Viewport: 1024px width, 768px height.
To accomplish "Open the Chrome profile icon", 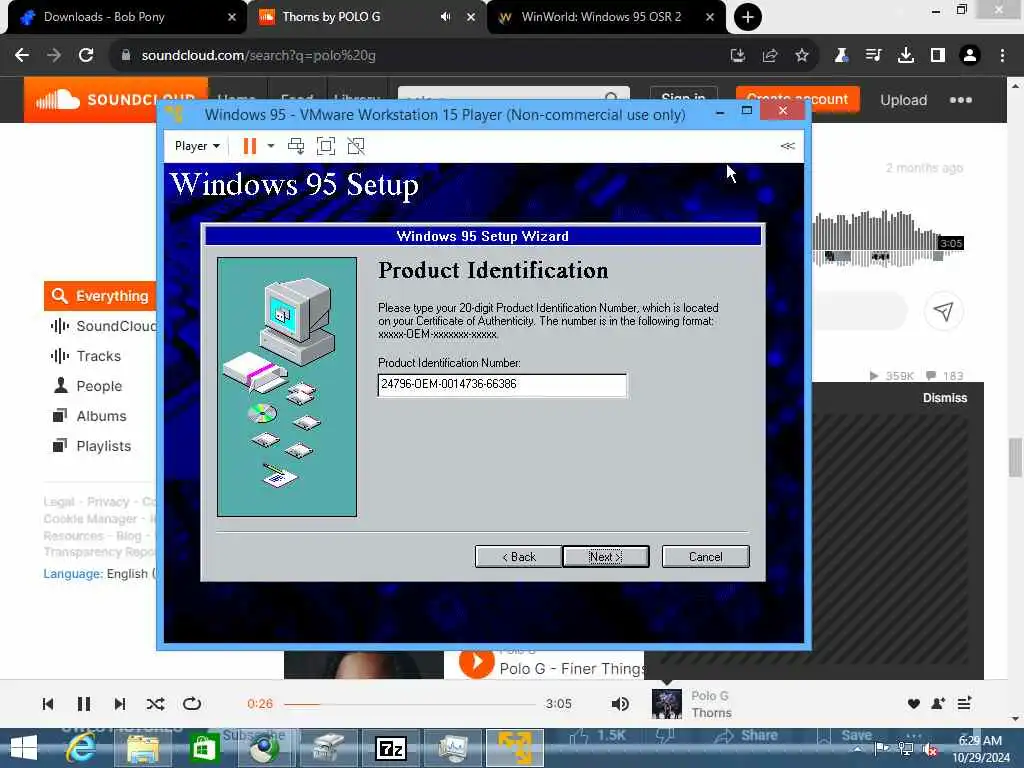I will coord(970,56).
